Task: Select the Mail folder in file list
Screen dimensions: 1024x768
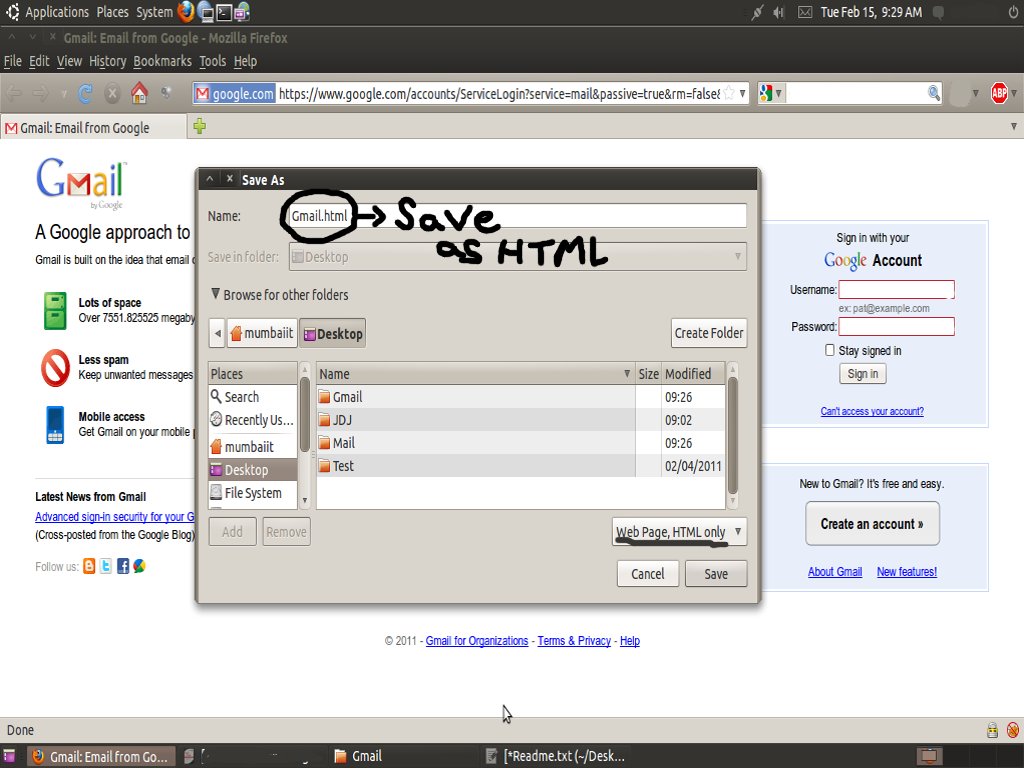Action: [520, 443]
